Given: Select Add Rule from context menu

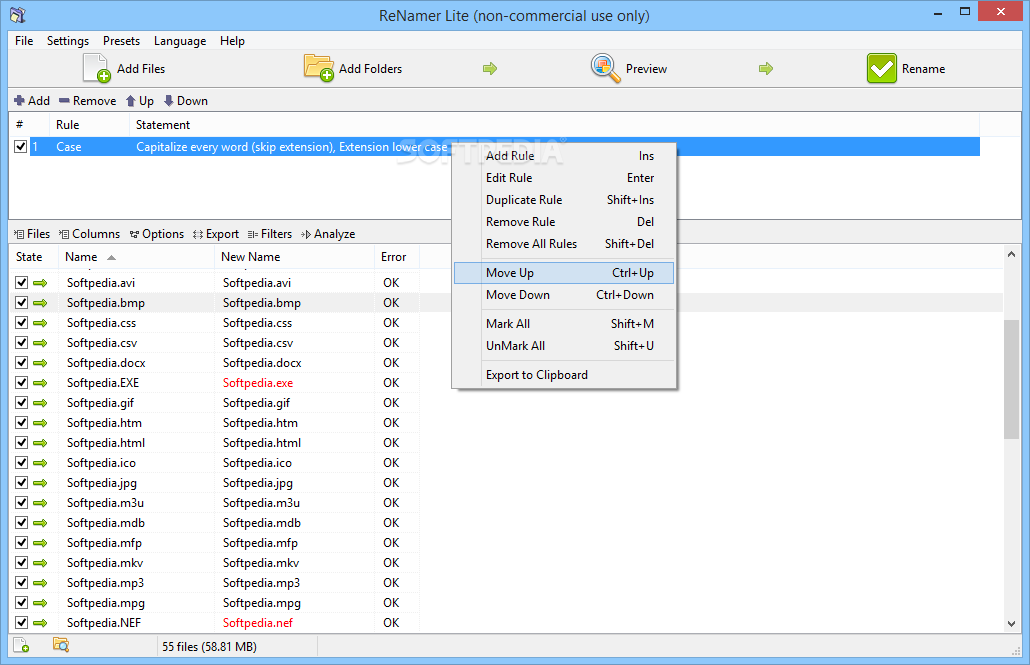Looking at the screenshot, I should 564,156.
